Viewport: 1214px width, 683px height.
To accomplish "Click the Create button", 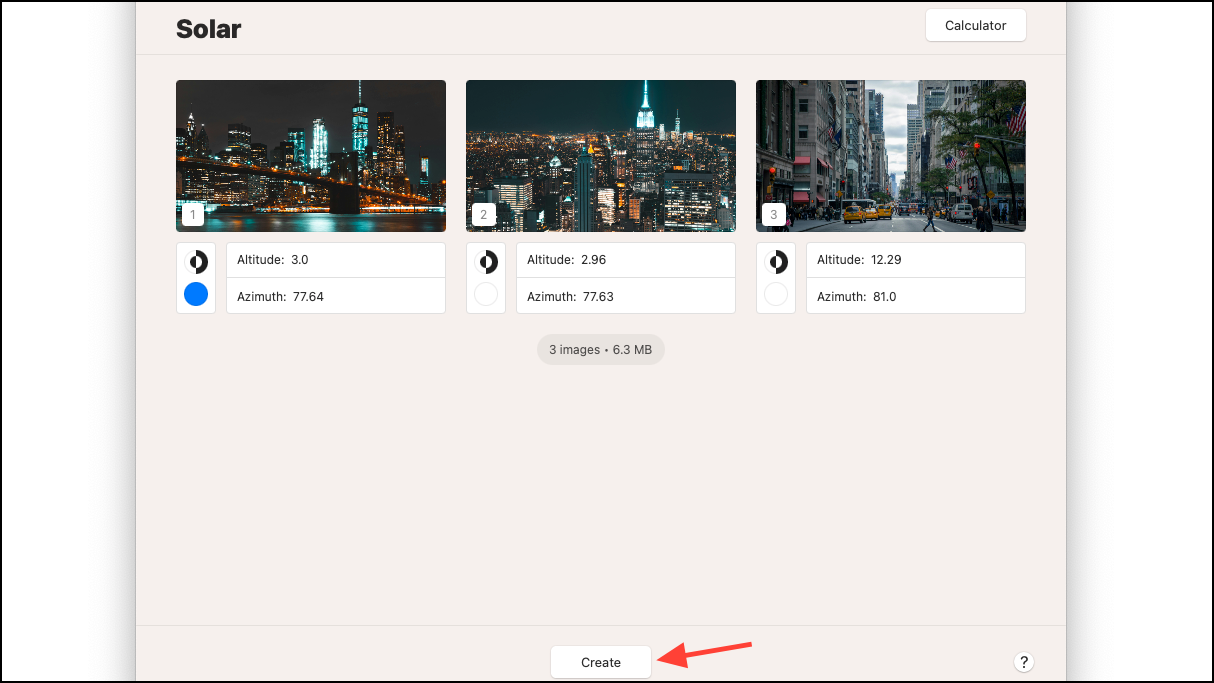I will coord(601,662).
